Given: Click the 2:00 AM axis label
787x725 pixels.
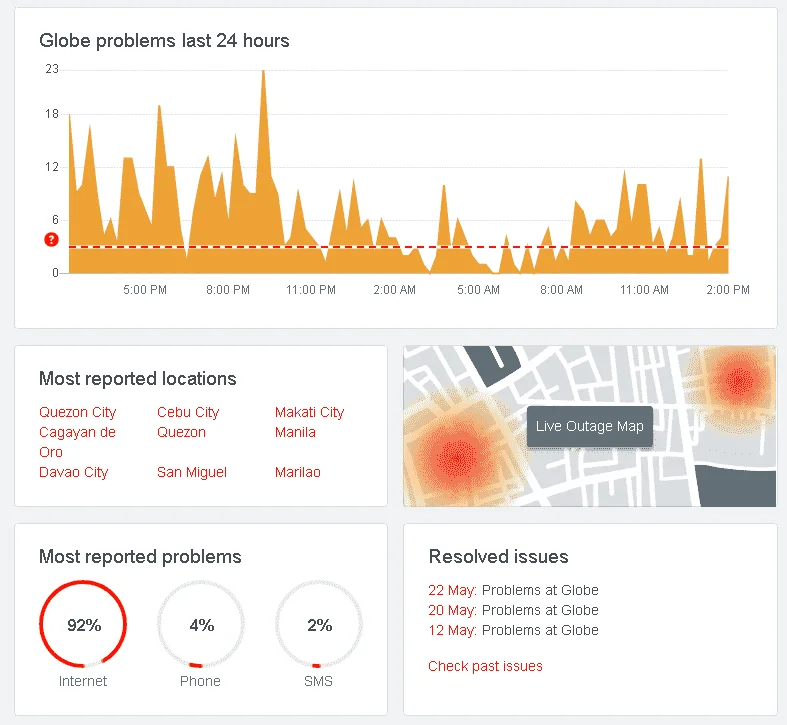Looking at the screenshot, I should point(395,290).
